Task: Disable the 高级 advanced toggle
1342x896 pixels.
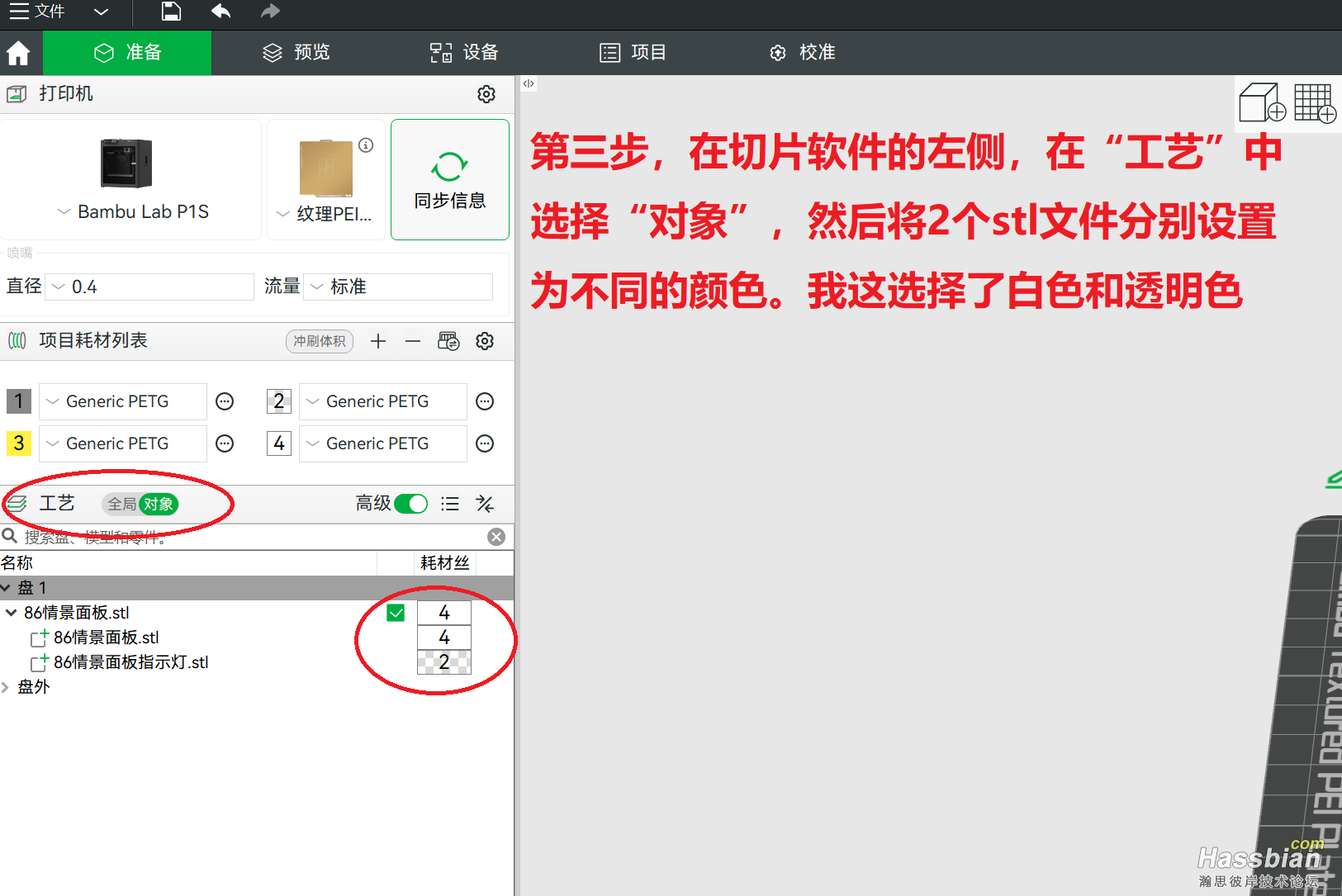Action: pyautogui.click(x=410, y=504)
